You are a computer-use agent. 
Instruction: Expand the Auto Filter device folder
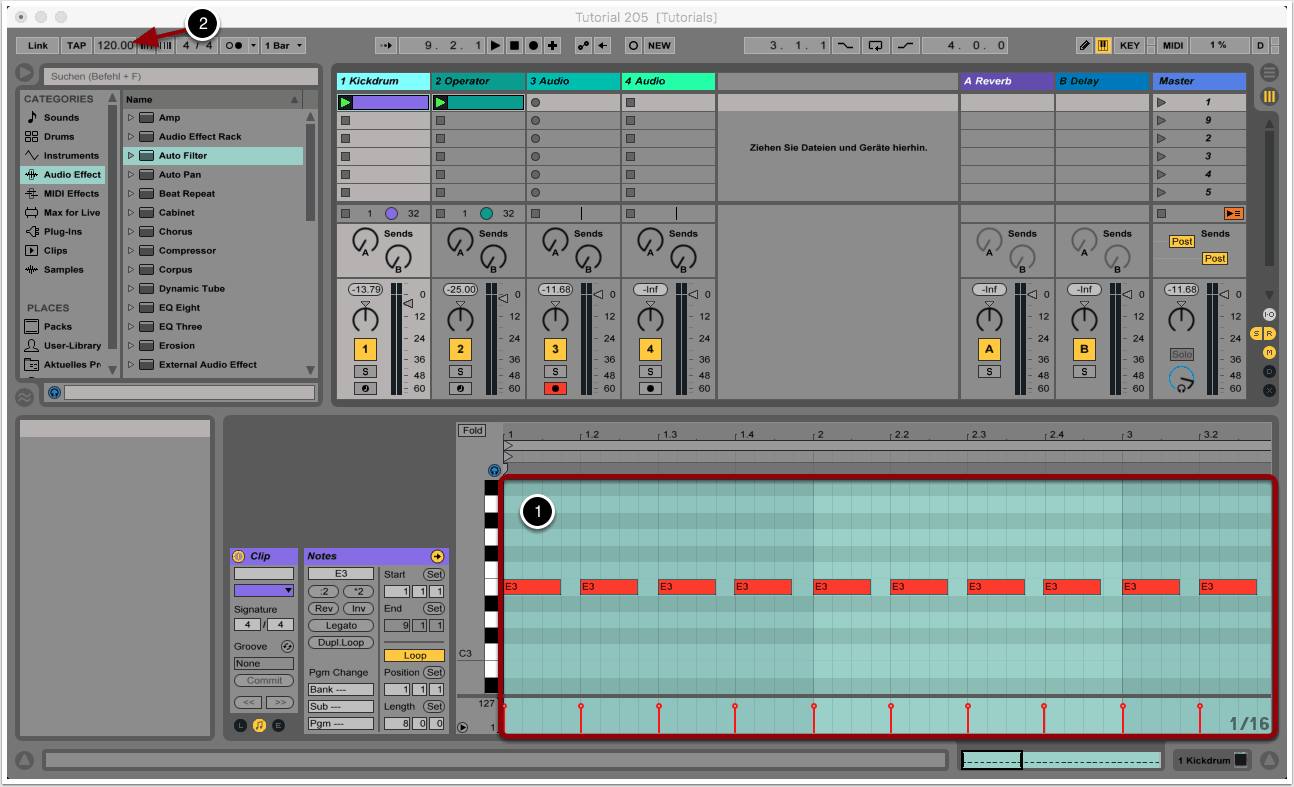click(x=130, y=156)
